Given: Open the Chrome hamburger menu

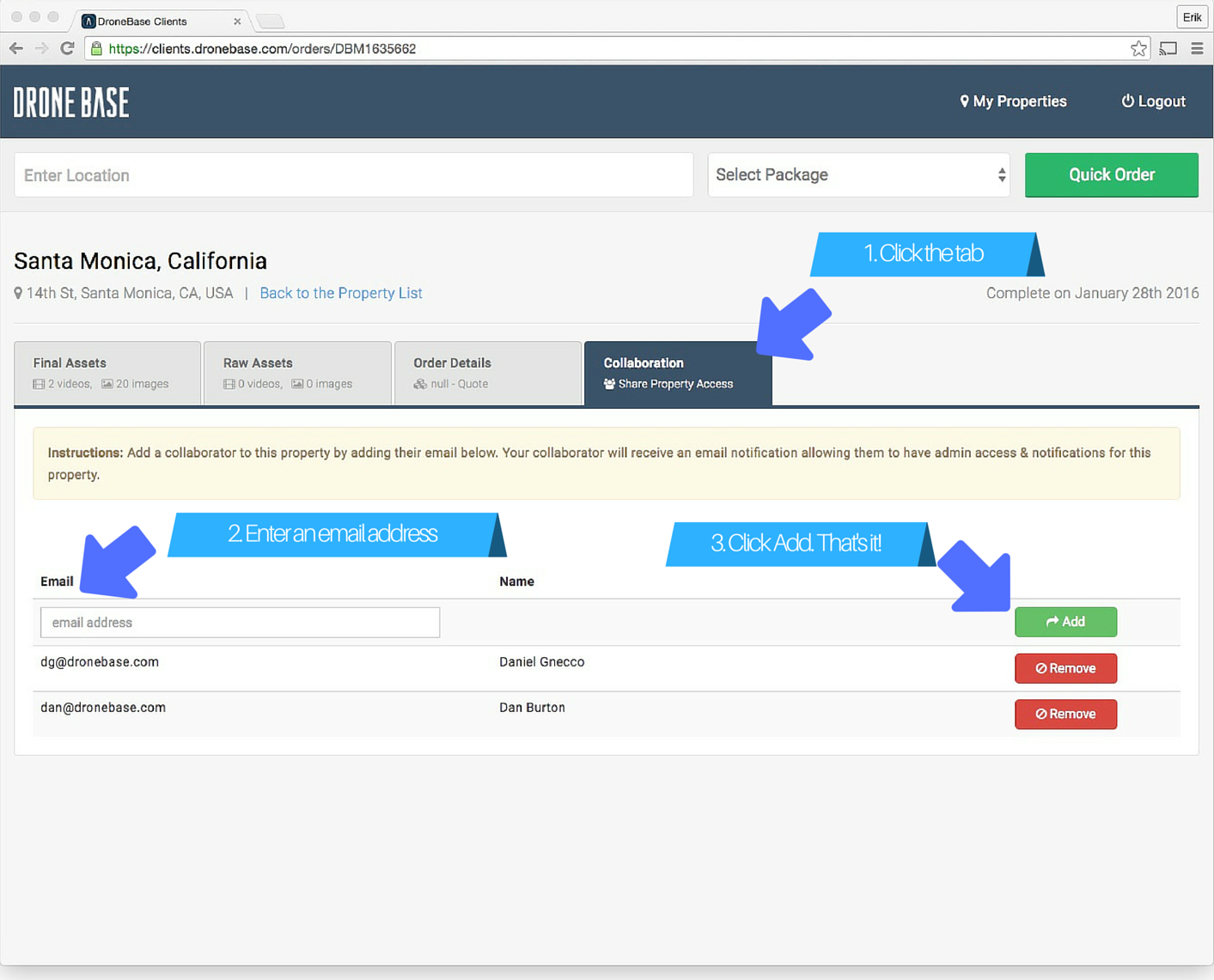Looking at the screenshot, I should (x=1197, y=49).
